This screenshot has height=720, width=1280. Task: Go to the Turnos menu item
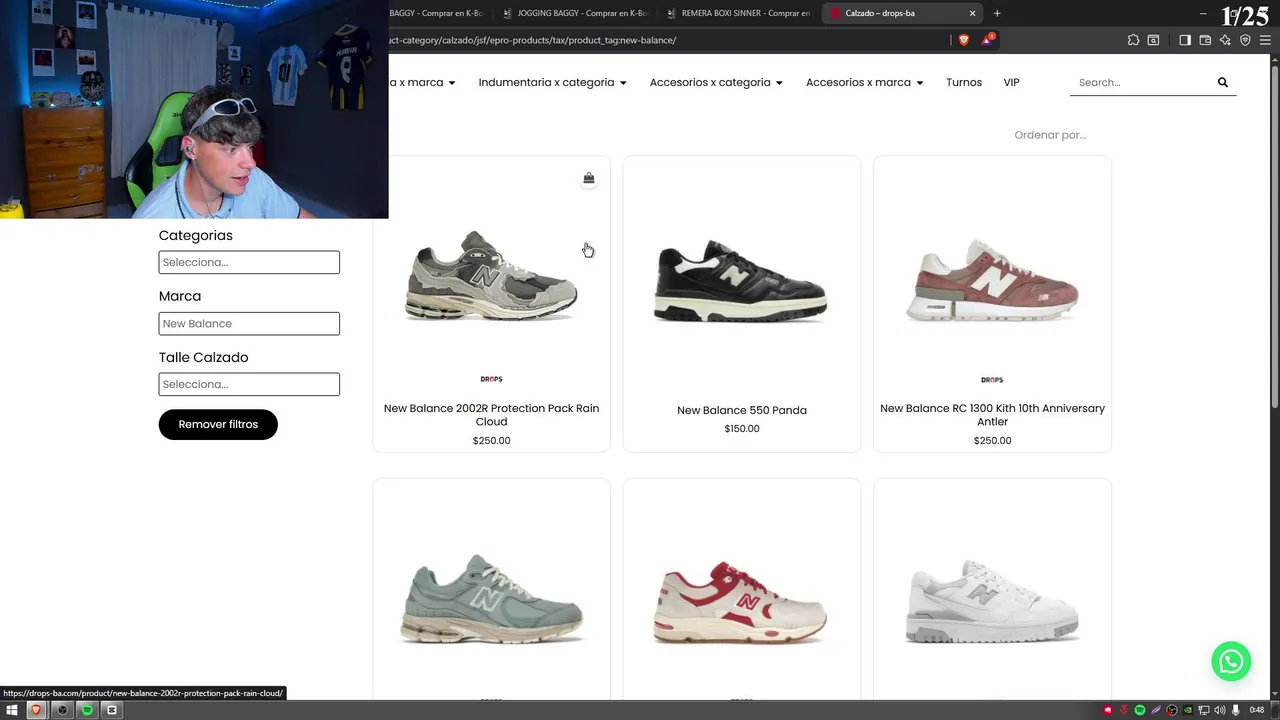click(x=964, y=82)
